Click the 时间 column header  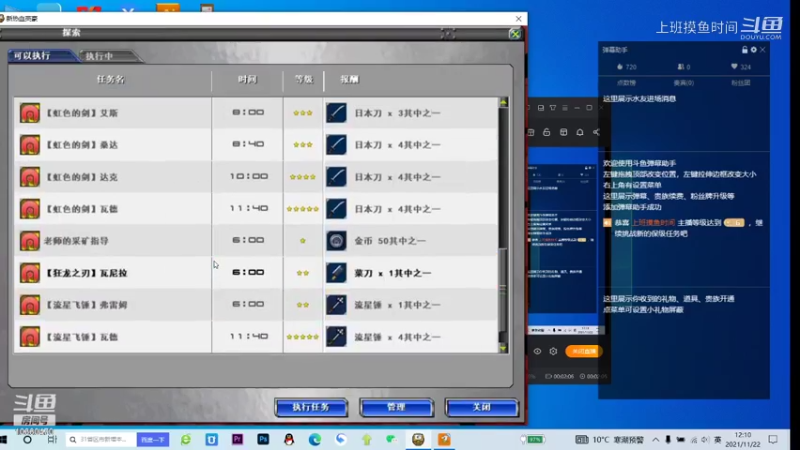[247, 80]
